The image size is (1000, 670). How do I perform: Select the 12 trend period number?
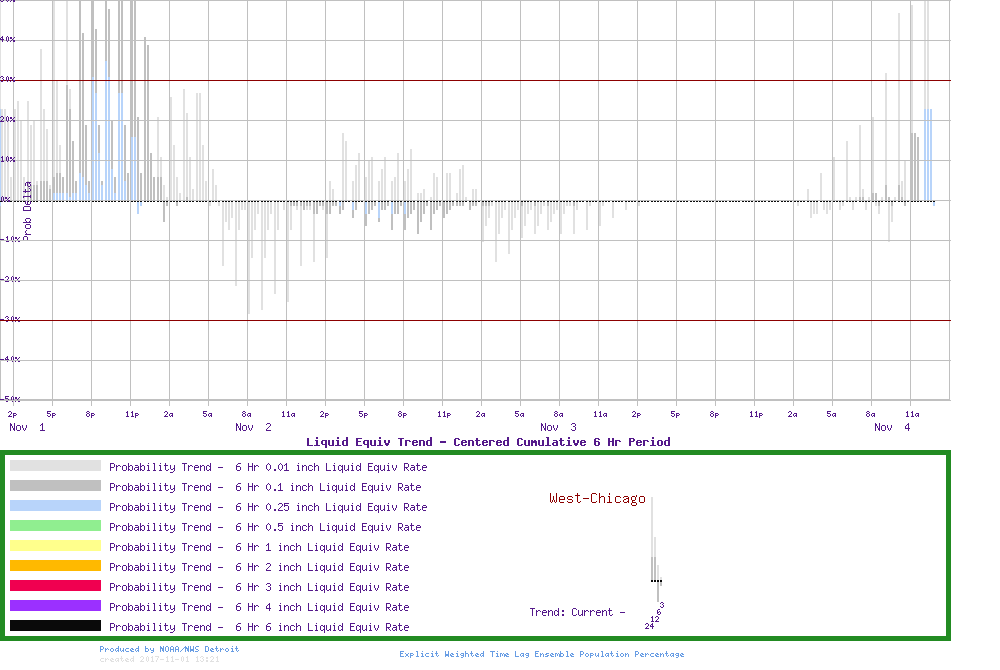click(654, 619)
